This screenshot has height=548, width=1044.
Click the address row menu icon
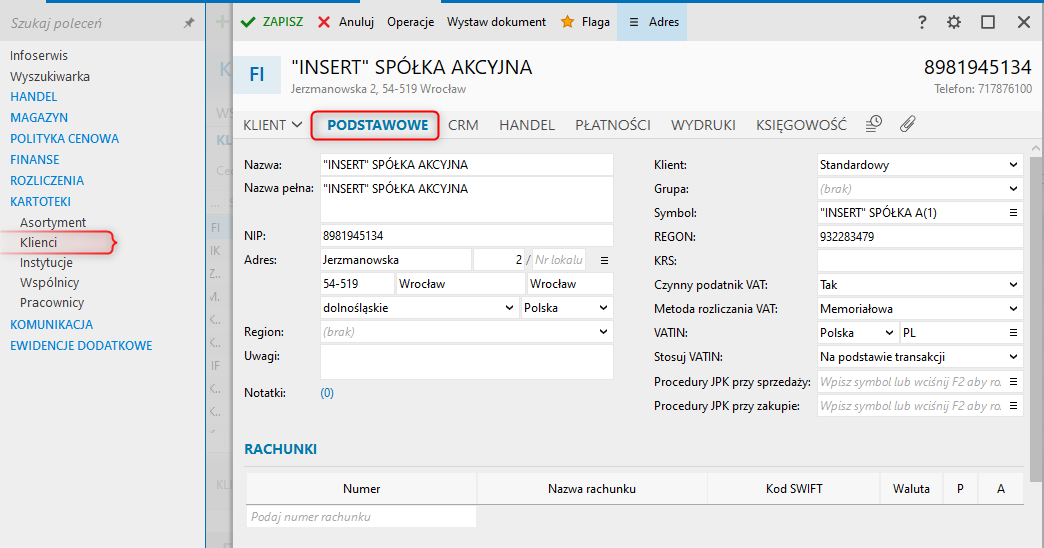click(604, 260)
